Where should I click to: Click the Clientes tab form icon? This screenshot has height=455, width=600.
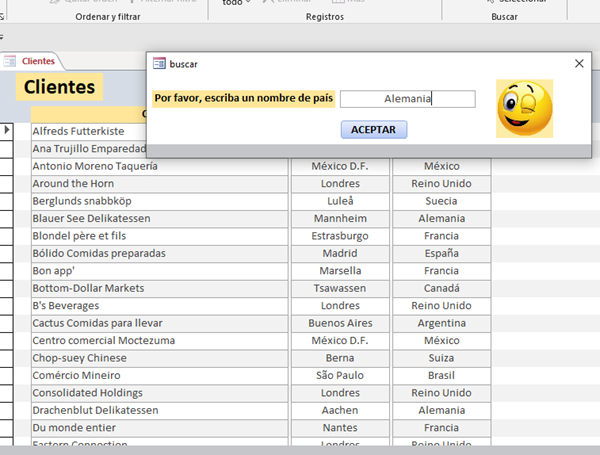pyautogui.click(x=11, y=61)
